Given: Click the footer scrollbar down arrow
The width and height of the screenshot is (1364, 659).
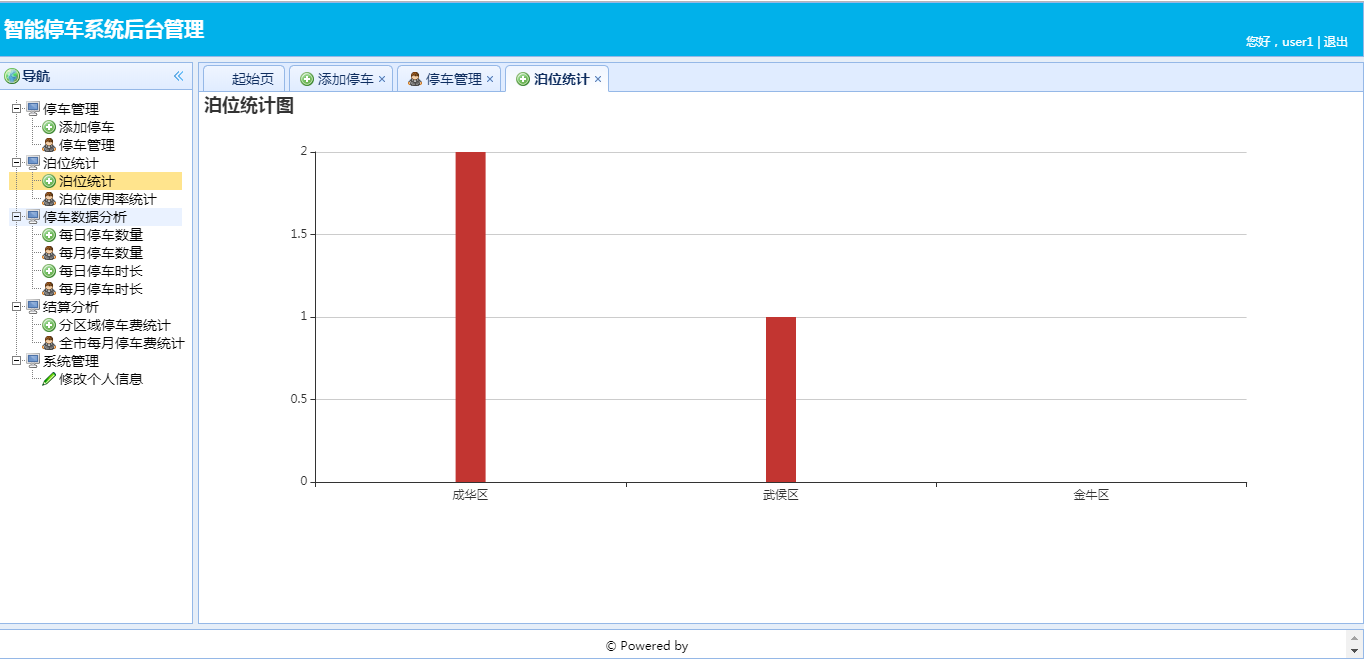Looking at the screenshot, I should click(1355, 650).
